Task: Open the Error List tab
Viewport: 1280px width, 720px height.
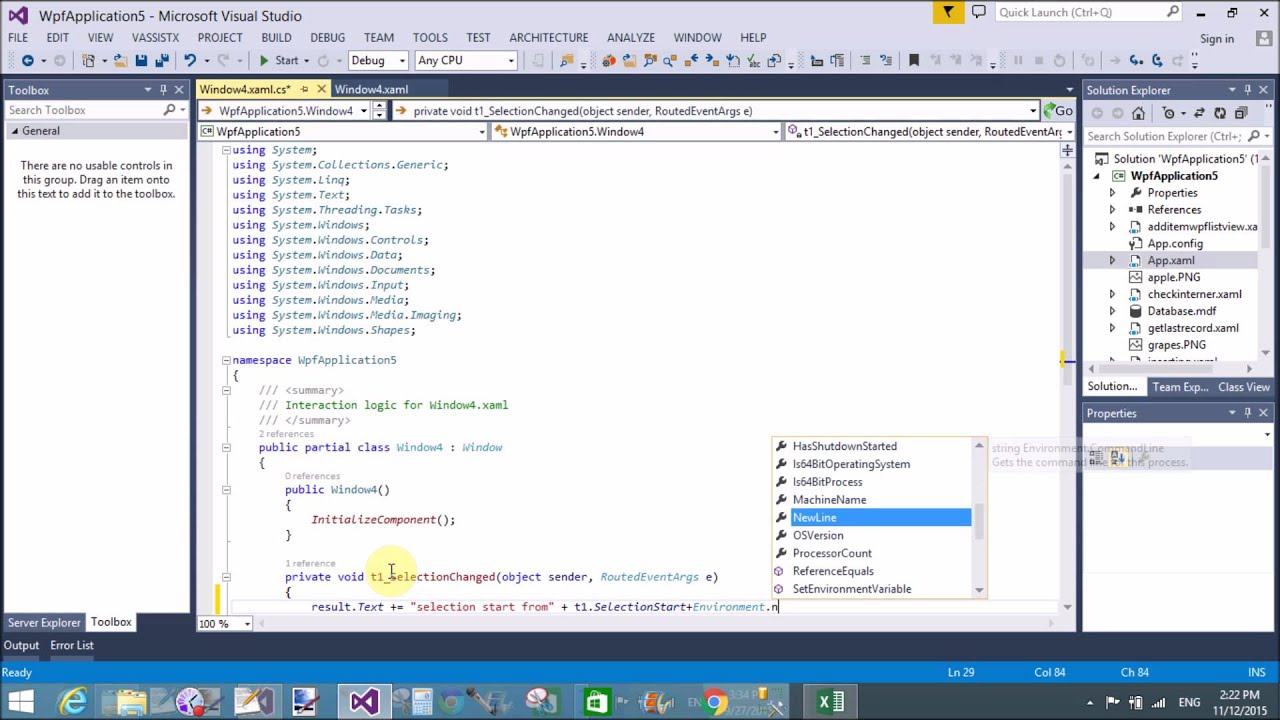Action: pyautogui.click(x=72, y=645)
